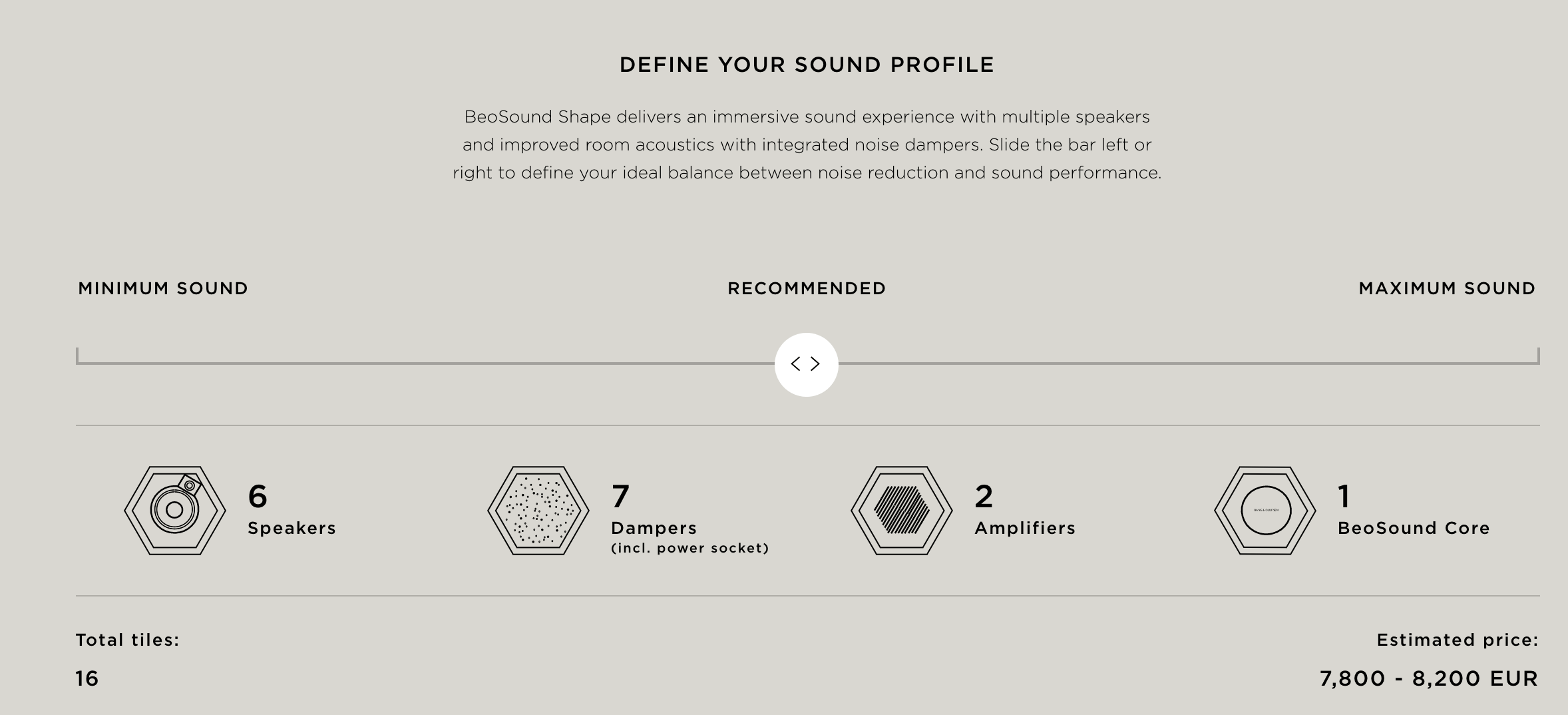Click the left chevron on slider handle
The width and height of the screenshot is (1568, 715).
click(x=795, y=364)
